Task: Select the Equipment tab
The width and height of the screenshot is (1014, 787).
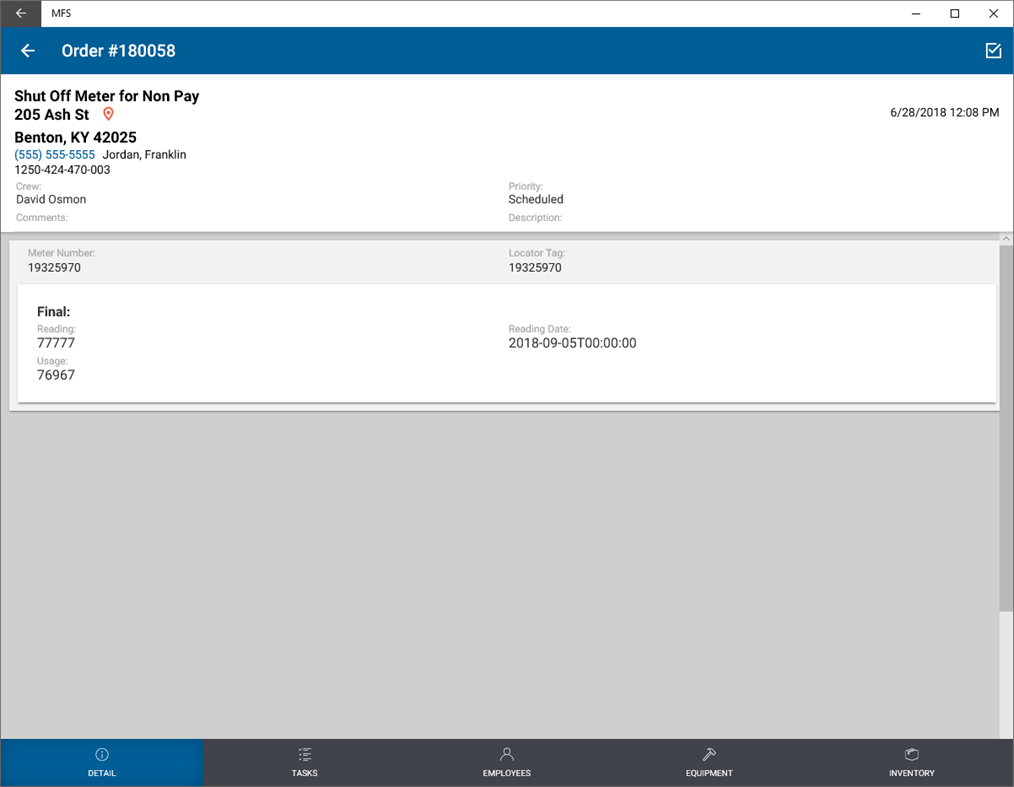Action: click(709, 762)
